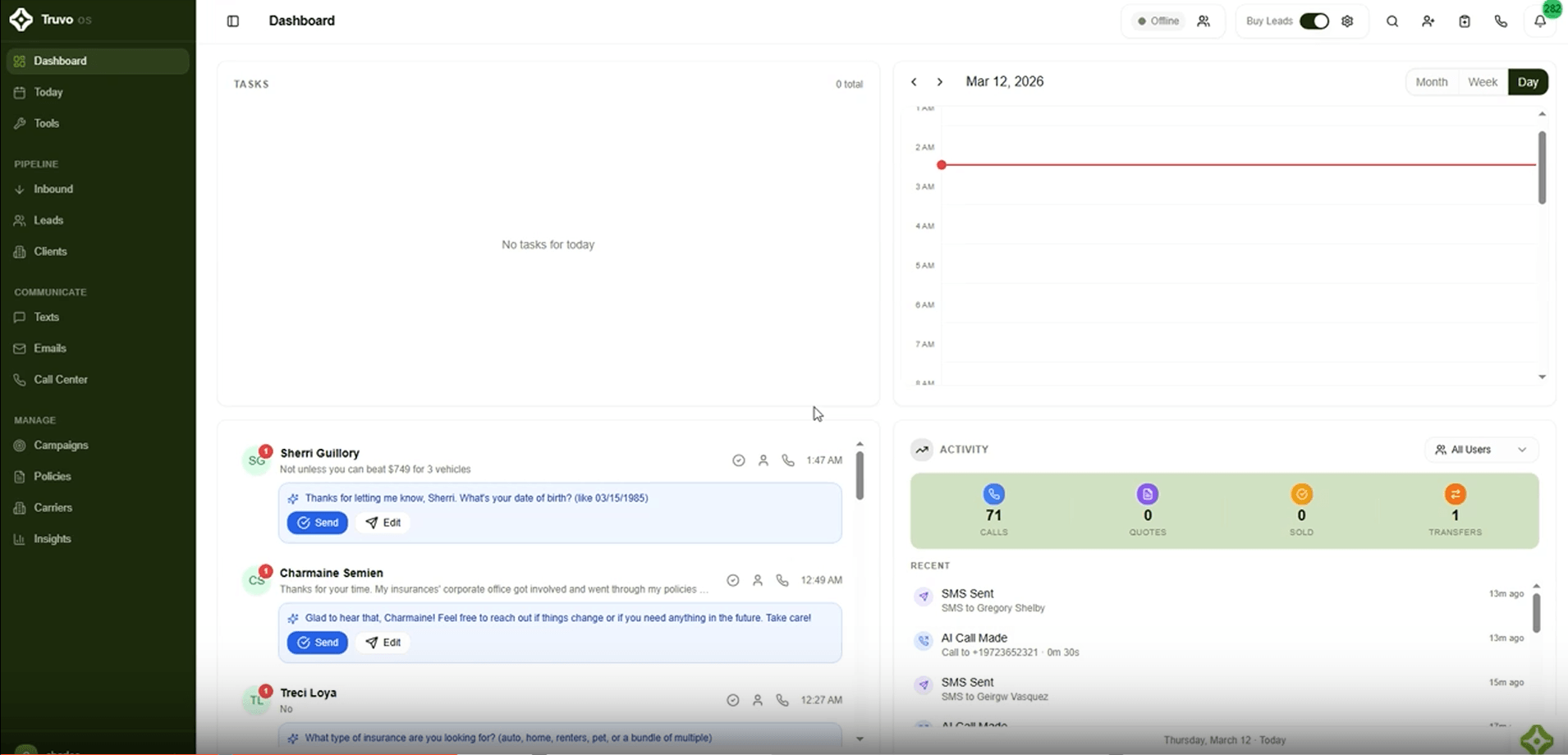Click the Sold stat icon

(1301, 494)
